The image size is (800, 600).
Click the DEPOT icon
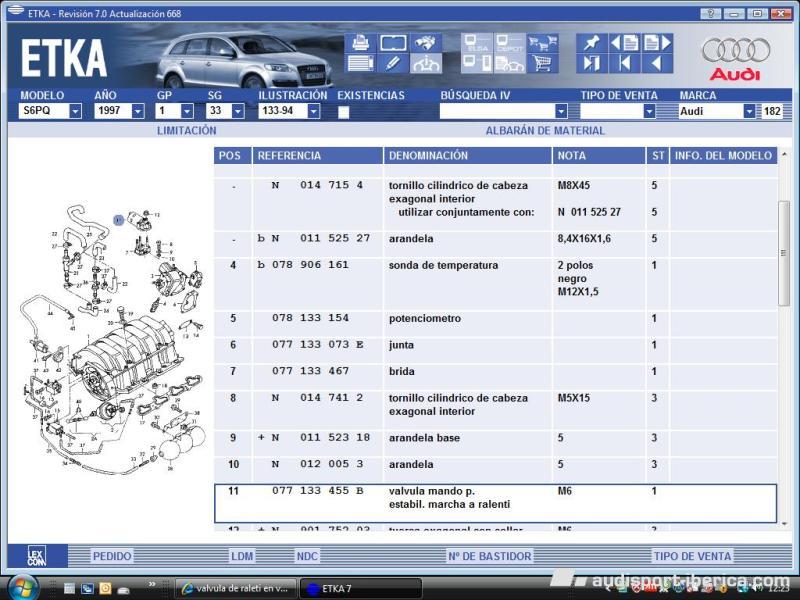(509, 43)
